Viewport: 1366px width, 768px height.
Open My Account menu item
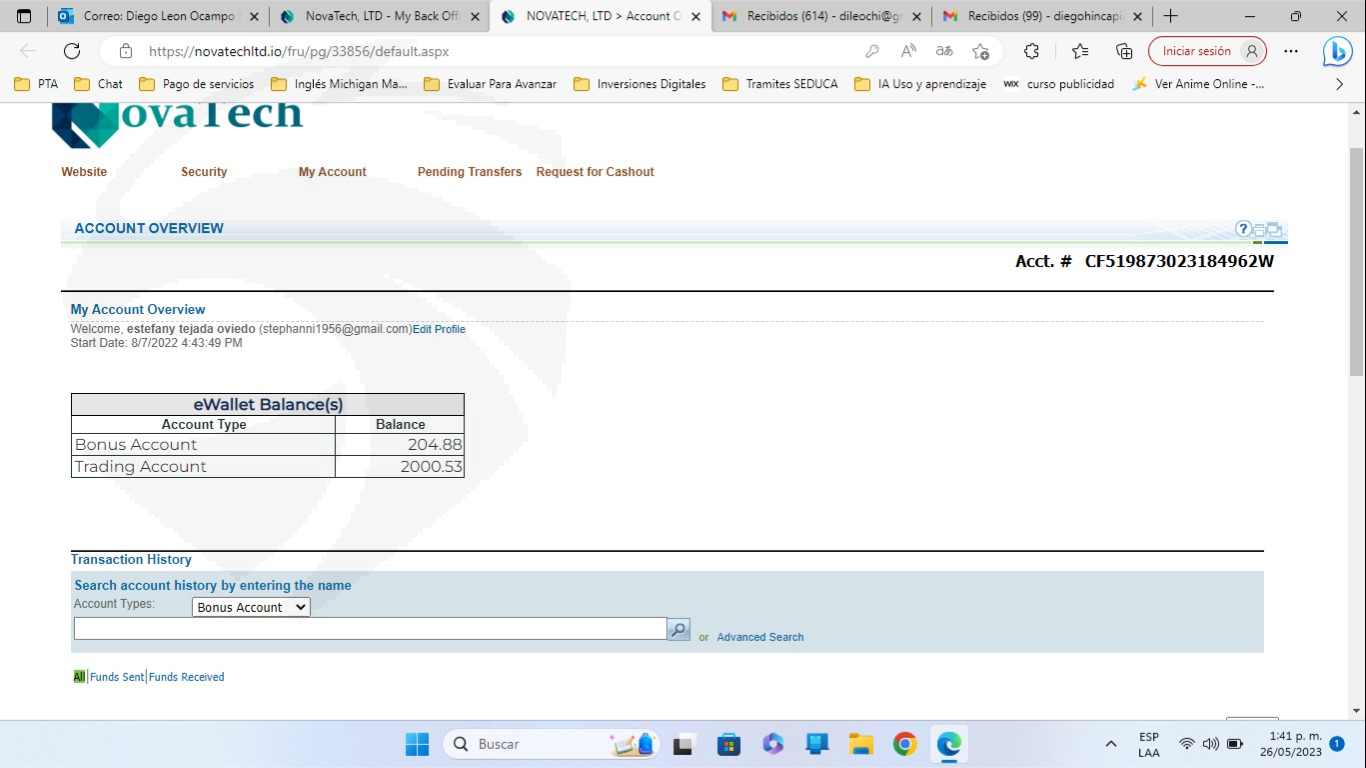pos(332,172)
